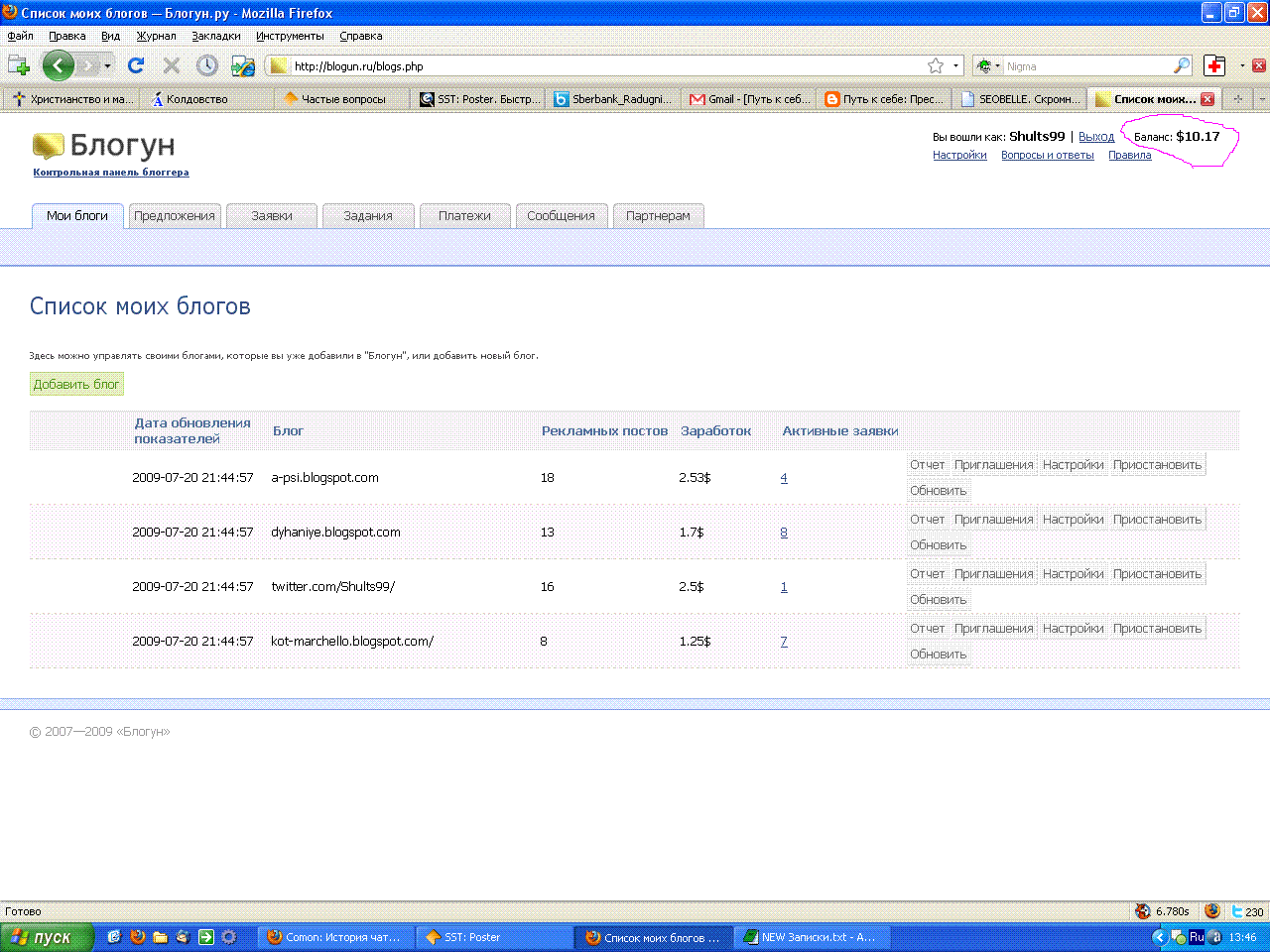Reload the page with the blue Refresh icon
This screenshot has height=952, width=1270.
coord(136,65)
